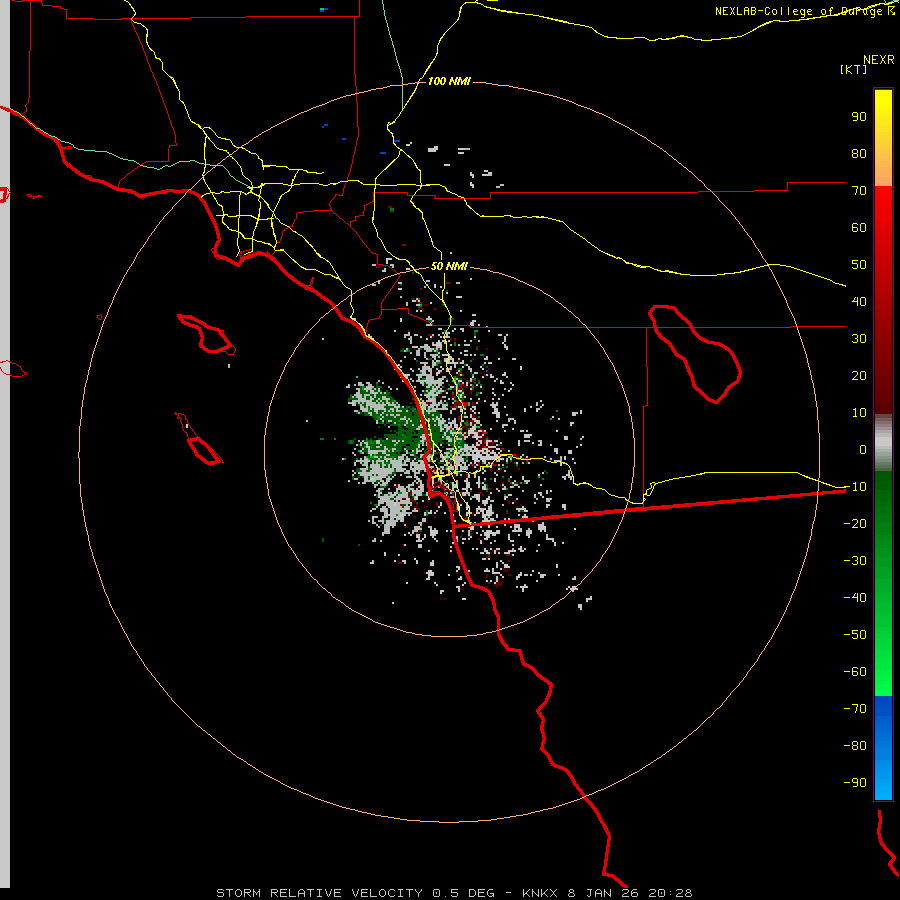This screenshot has height=900, width=900.
Task: Click the -20 value on velocity scale
Action: tap(855, 523)
